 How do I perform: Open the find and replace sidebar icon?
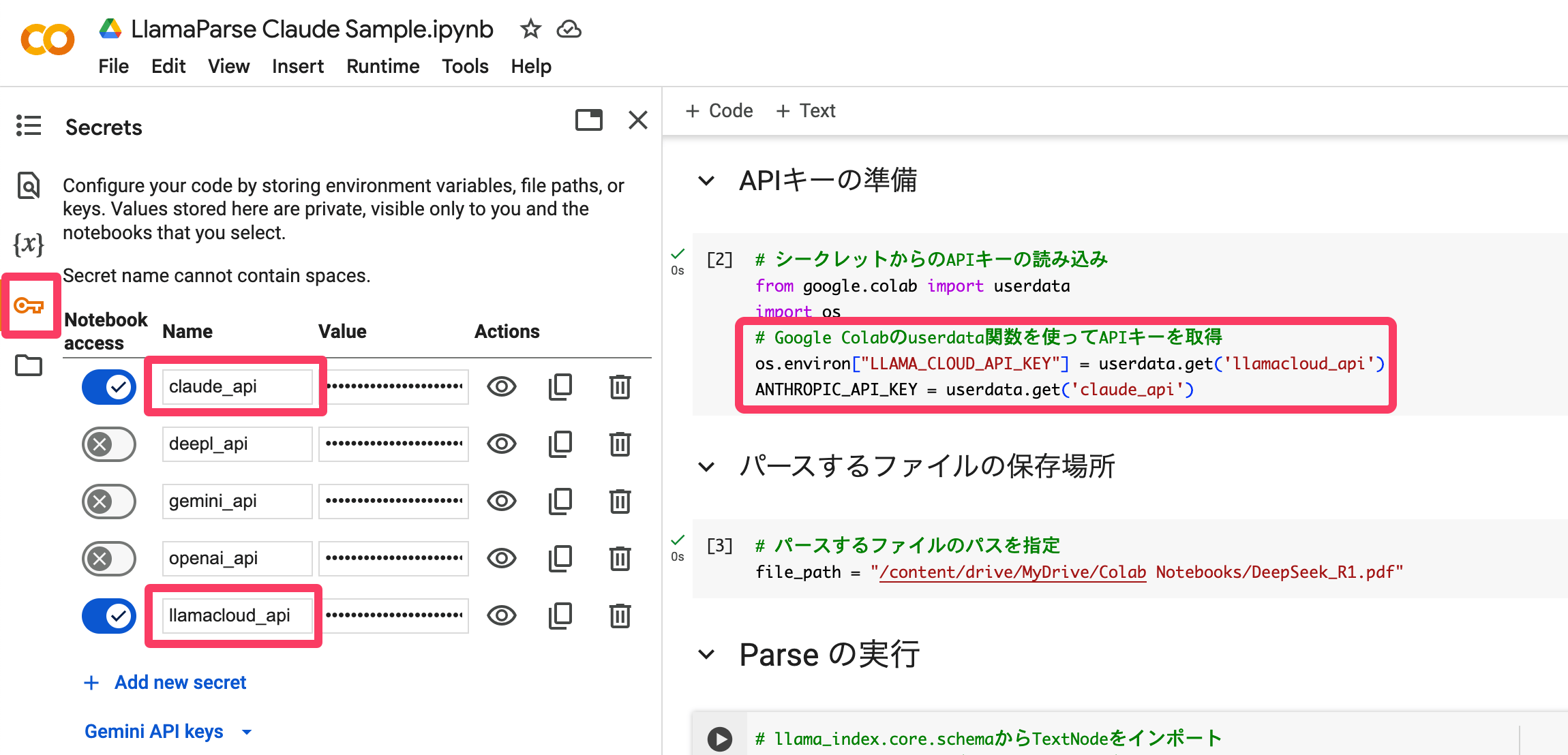pyautogui.click(x=29, y=185)
